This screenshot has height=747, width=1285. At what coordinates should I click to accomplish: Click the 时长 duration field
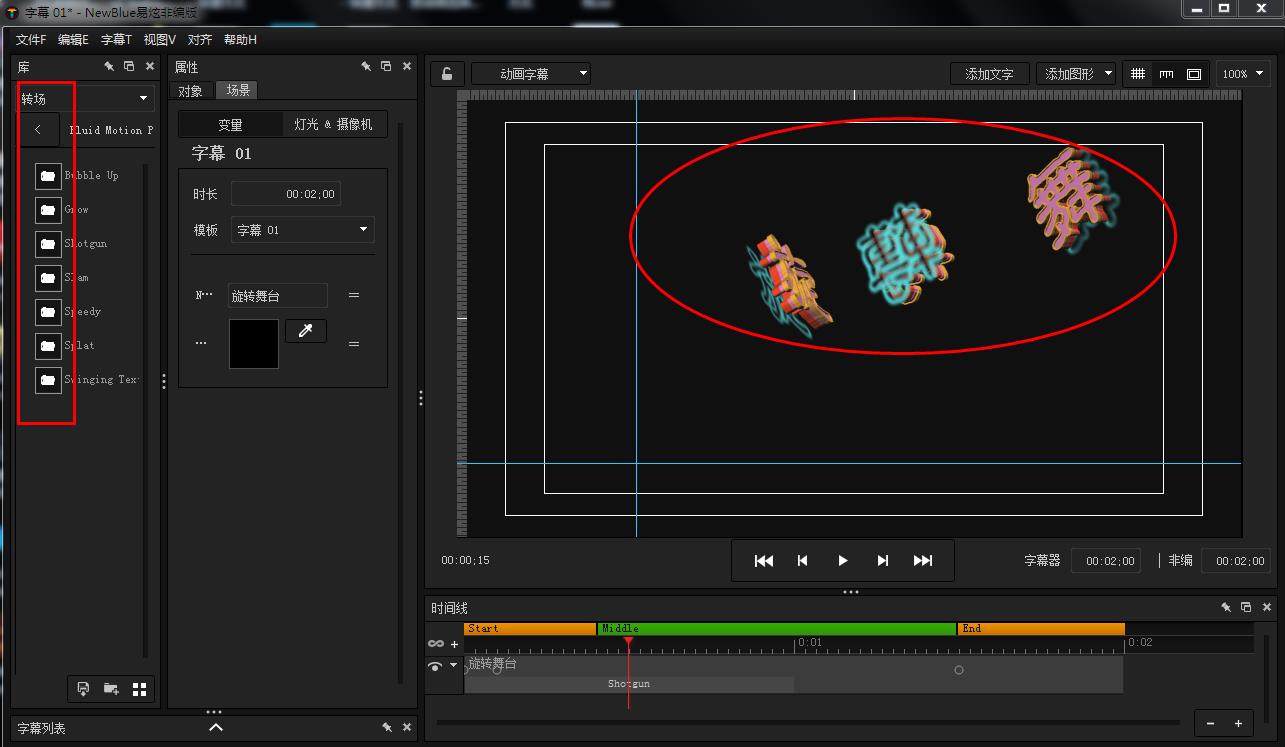point(286,194)
